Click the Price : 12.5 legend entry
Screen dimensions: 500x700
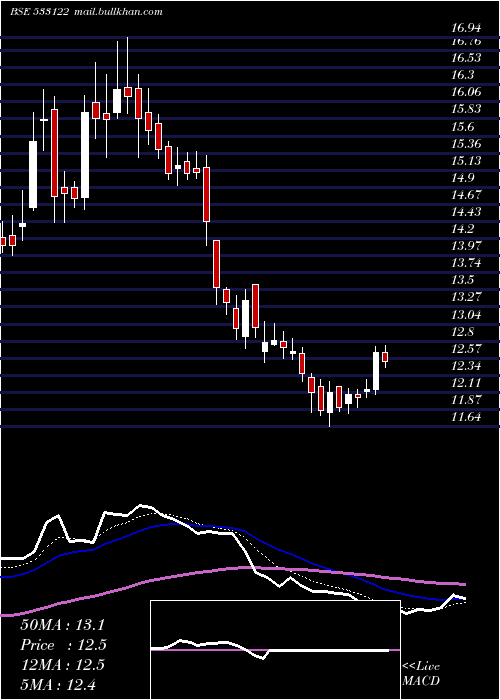[x=64, y=645]
